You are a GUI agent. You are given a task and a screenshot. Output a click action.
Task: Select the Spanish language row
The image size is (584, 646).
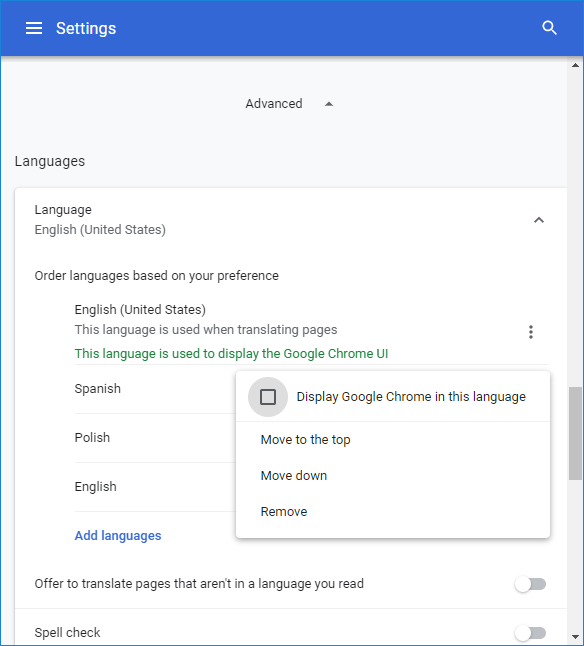pyautogui.click(x=155, y=389)
